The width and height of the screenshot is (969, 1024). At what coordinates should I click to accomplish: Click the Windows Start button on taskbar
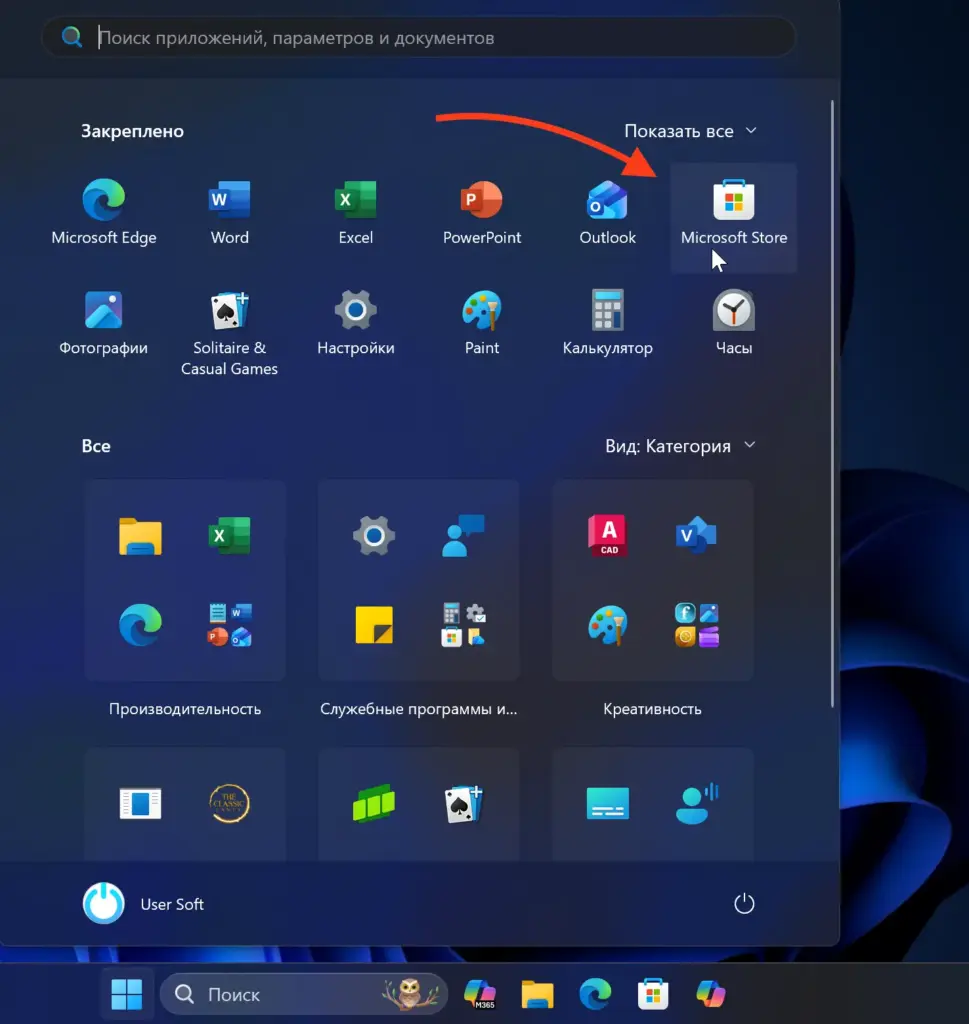click(x=127, y=995)
